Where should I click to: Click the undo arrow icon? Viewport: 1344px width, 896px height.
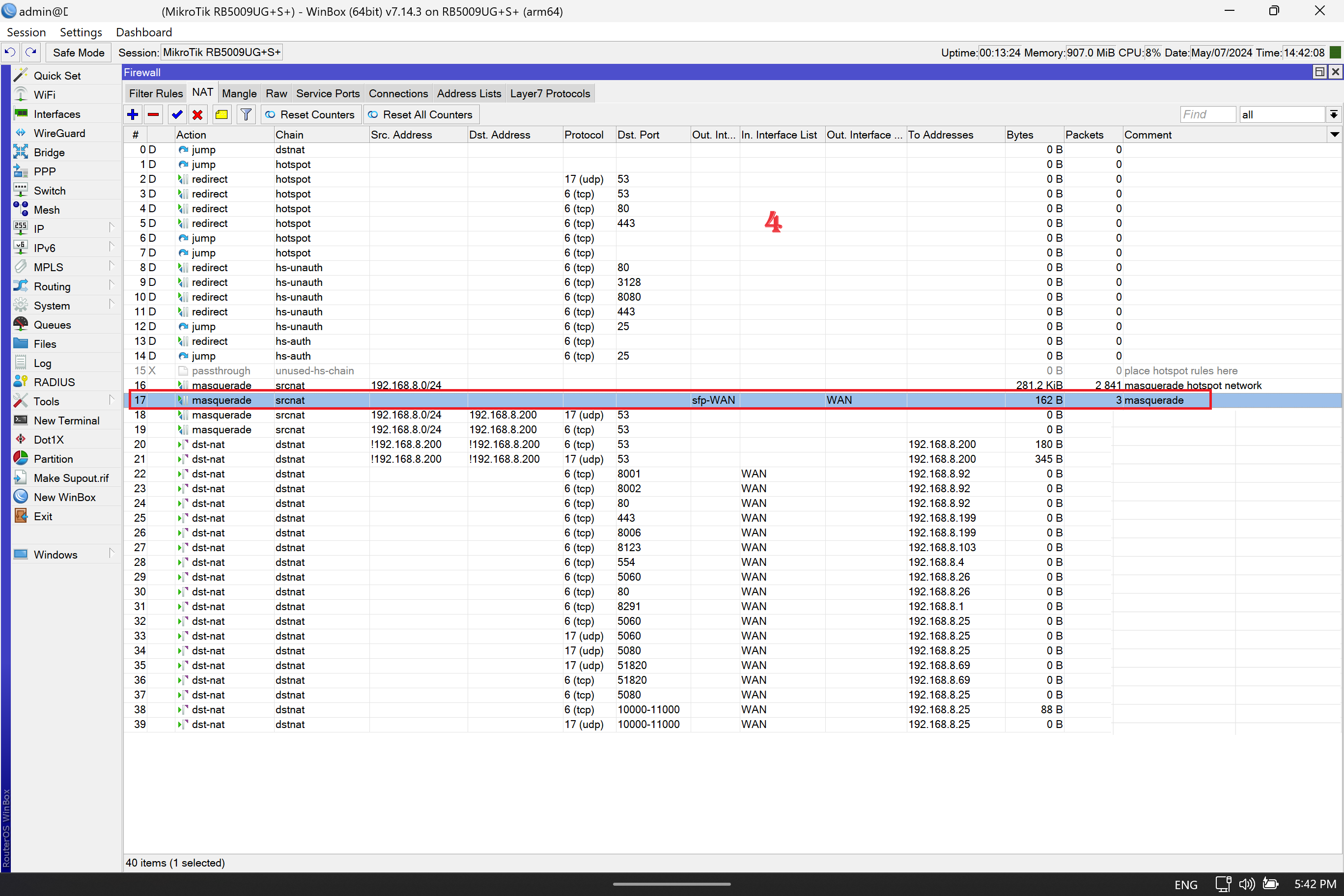(10, 52)
